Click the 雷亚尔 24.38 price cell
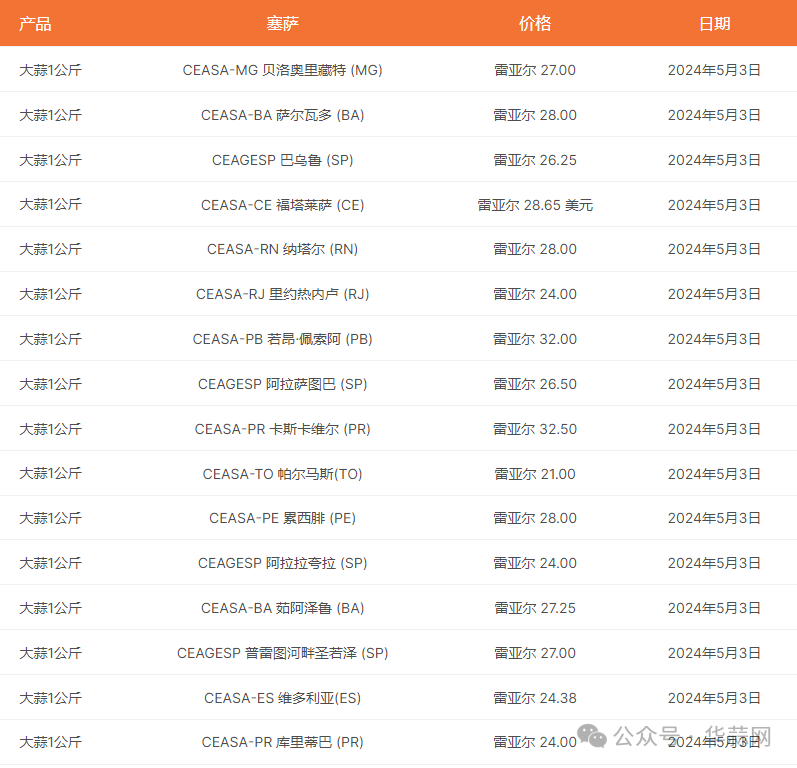This screenshot has height=768, width=797. coord(535,698)
